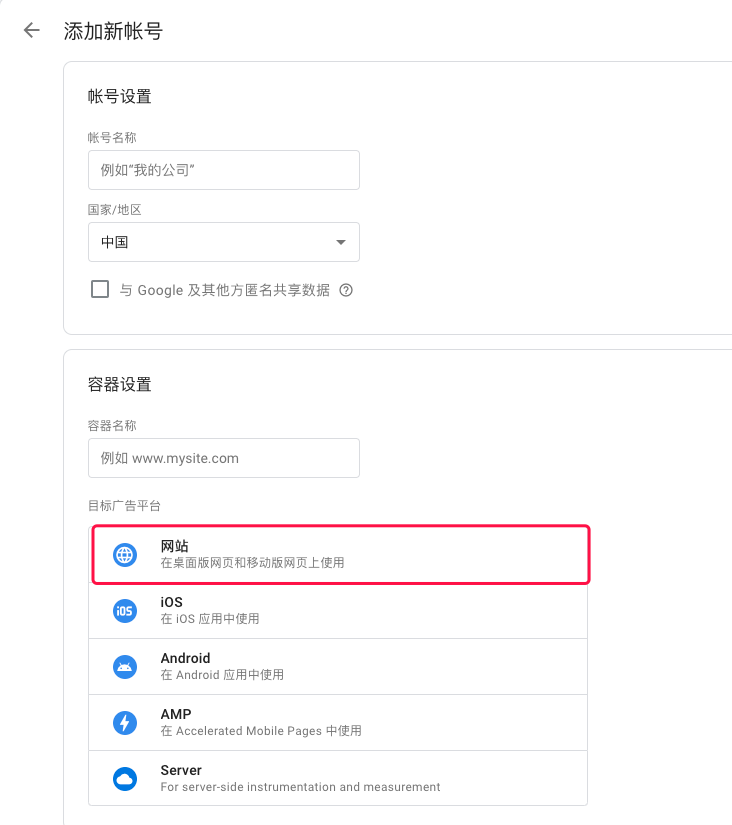
Task: Click the Server cloud icon
Action: click(125, 779)
